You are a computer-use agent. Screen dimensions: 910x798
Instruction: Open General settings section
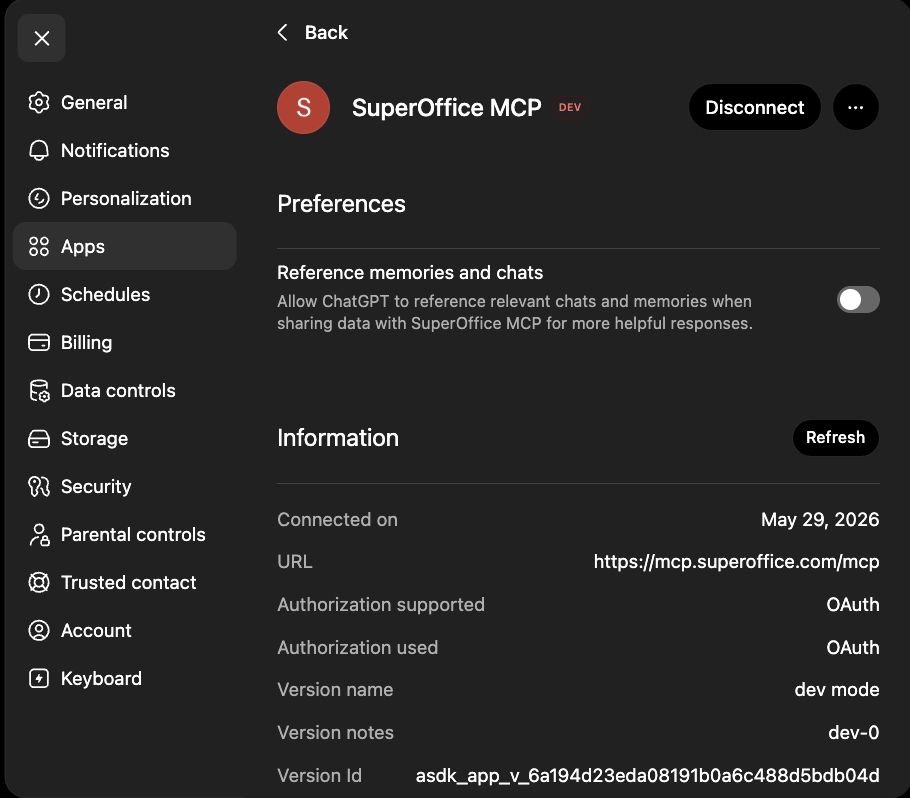click(x=125, y=103)
